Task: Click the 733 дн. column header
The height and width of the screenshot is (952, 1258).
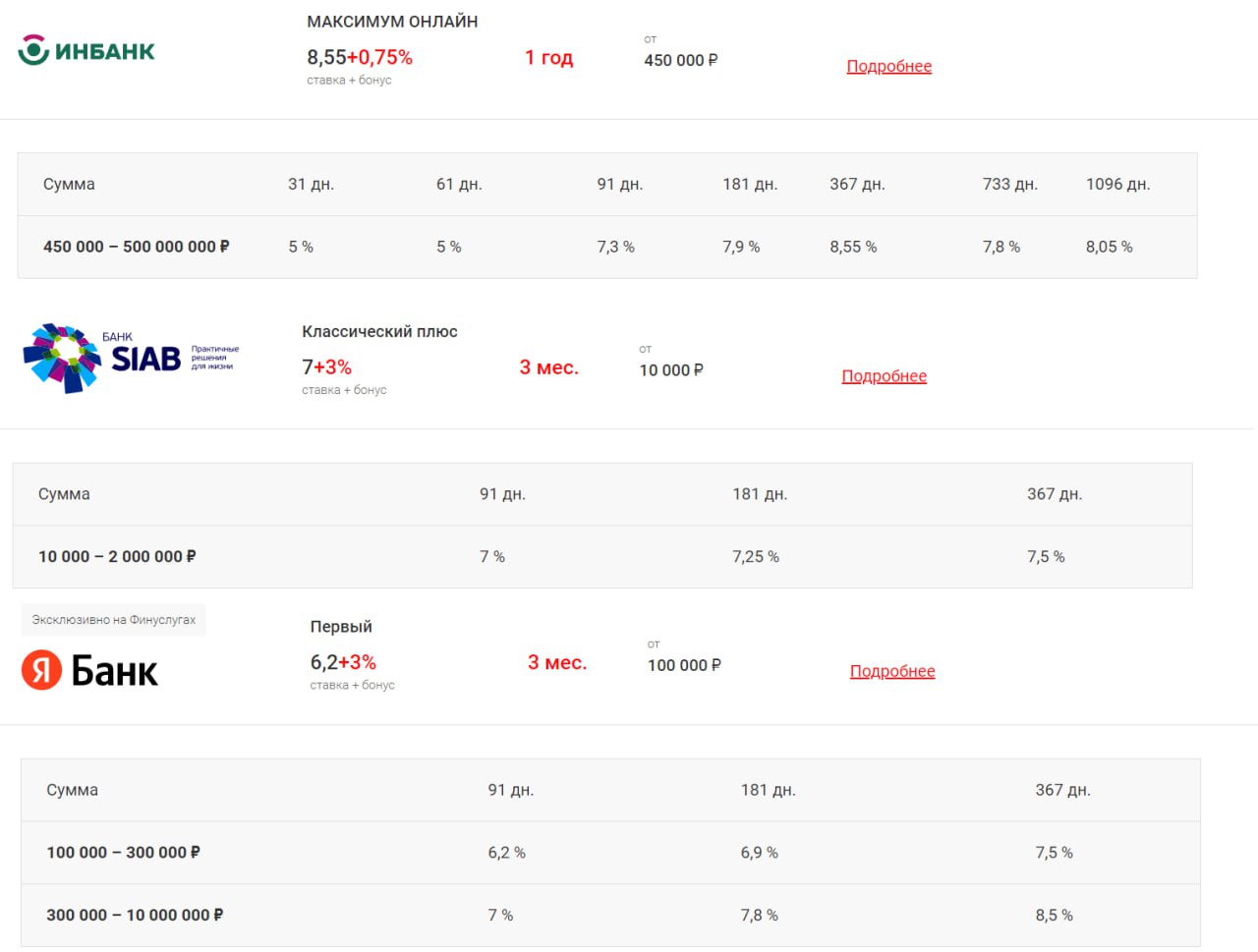Action: pyautogui.click(x=1010, y=184)
